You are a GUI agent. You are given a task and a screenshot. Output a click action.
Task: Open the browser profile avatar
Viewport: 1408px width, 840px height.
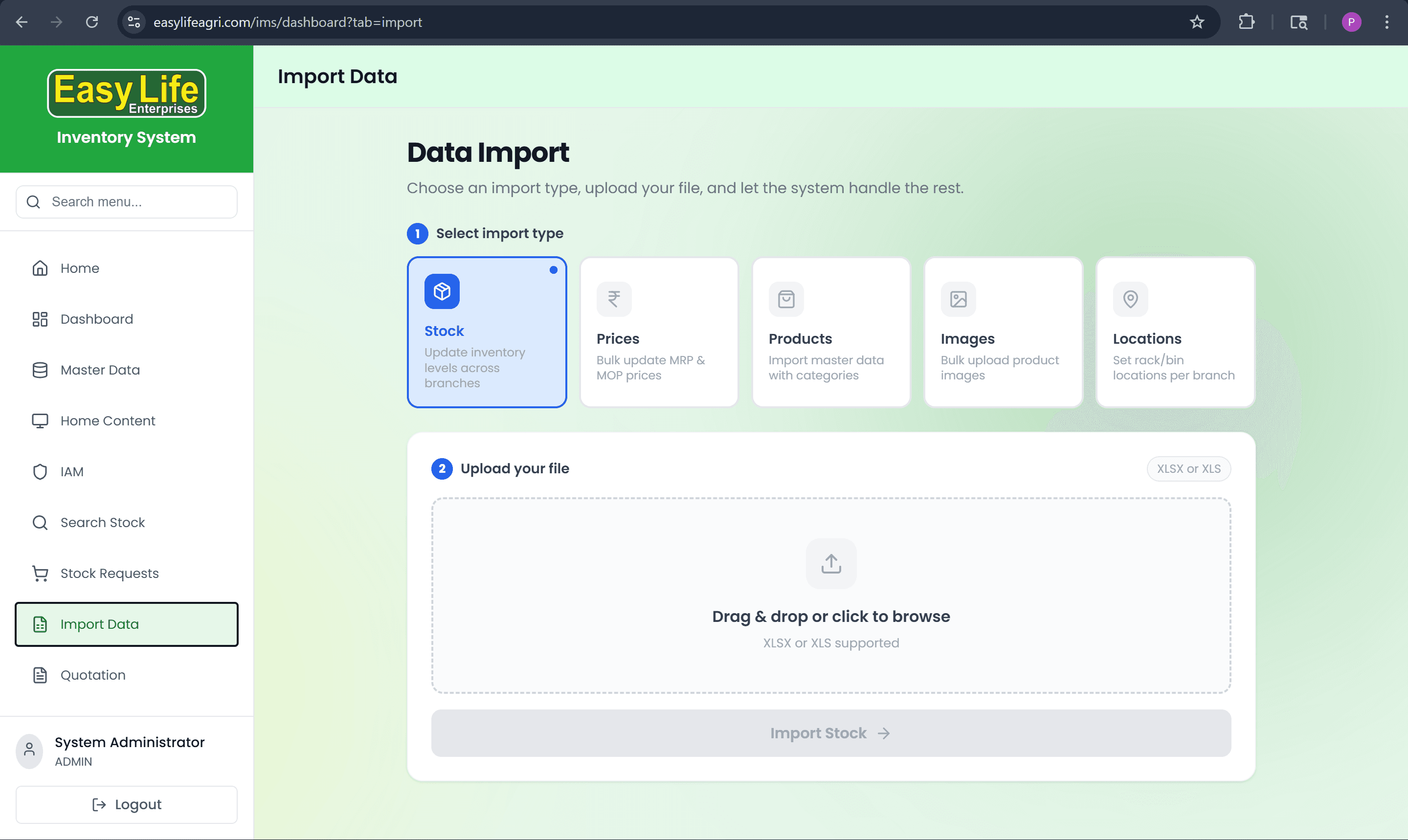tap(1352, 22)
